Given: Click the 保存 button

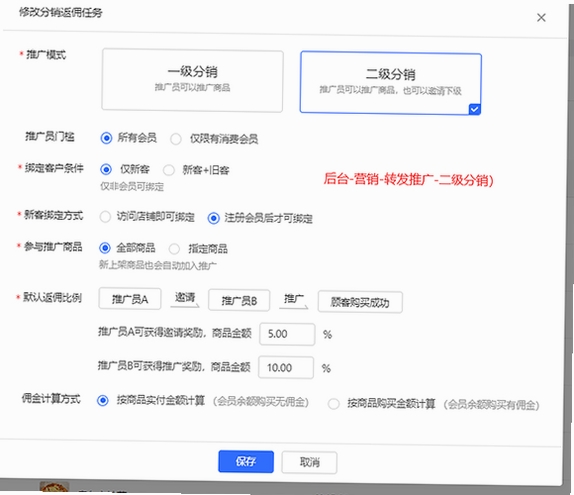Looking at the screenshot, I should (x=246, y=461).
